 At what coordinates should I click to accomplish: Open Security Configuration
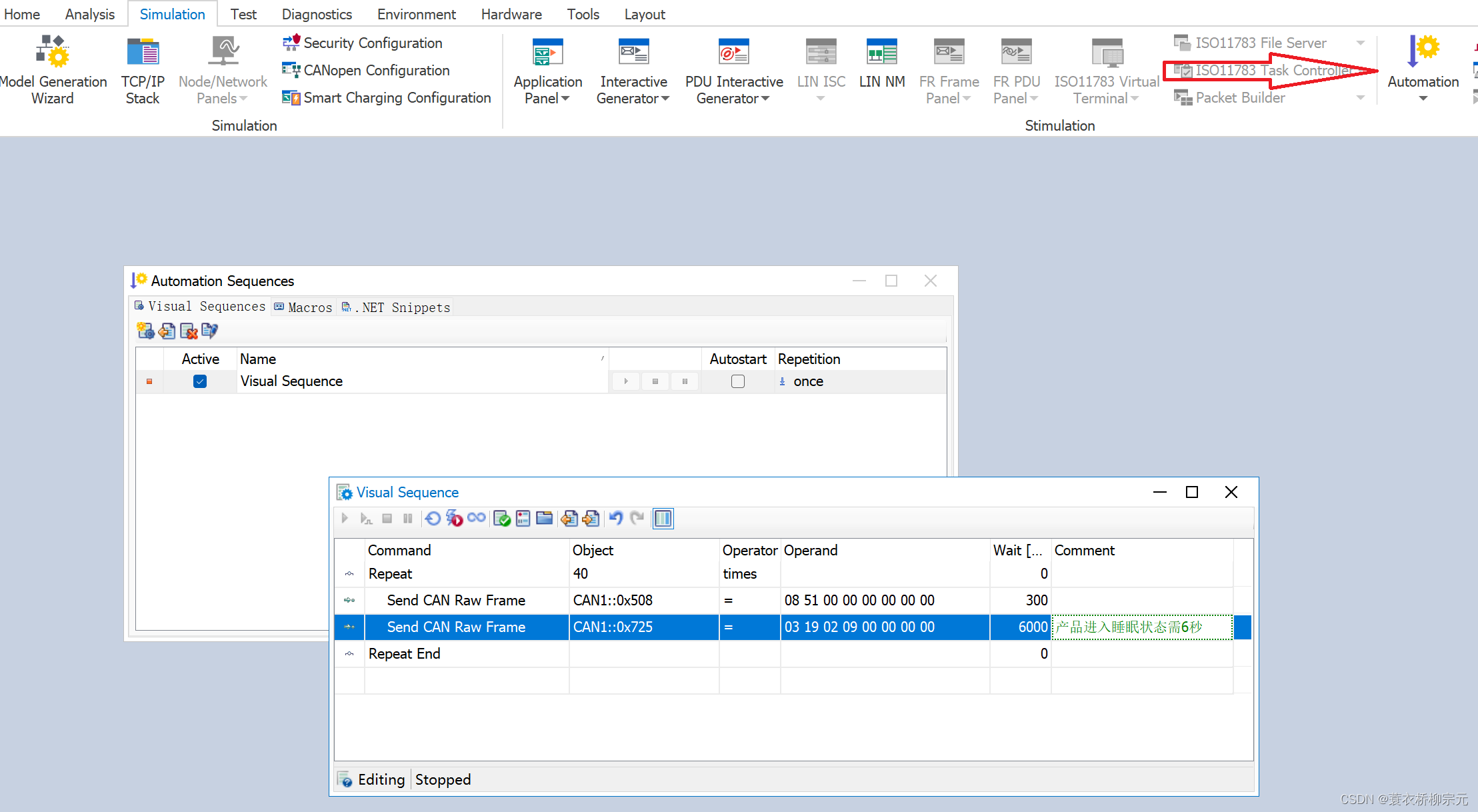[372, 43]
